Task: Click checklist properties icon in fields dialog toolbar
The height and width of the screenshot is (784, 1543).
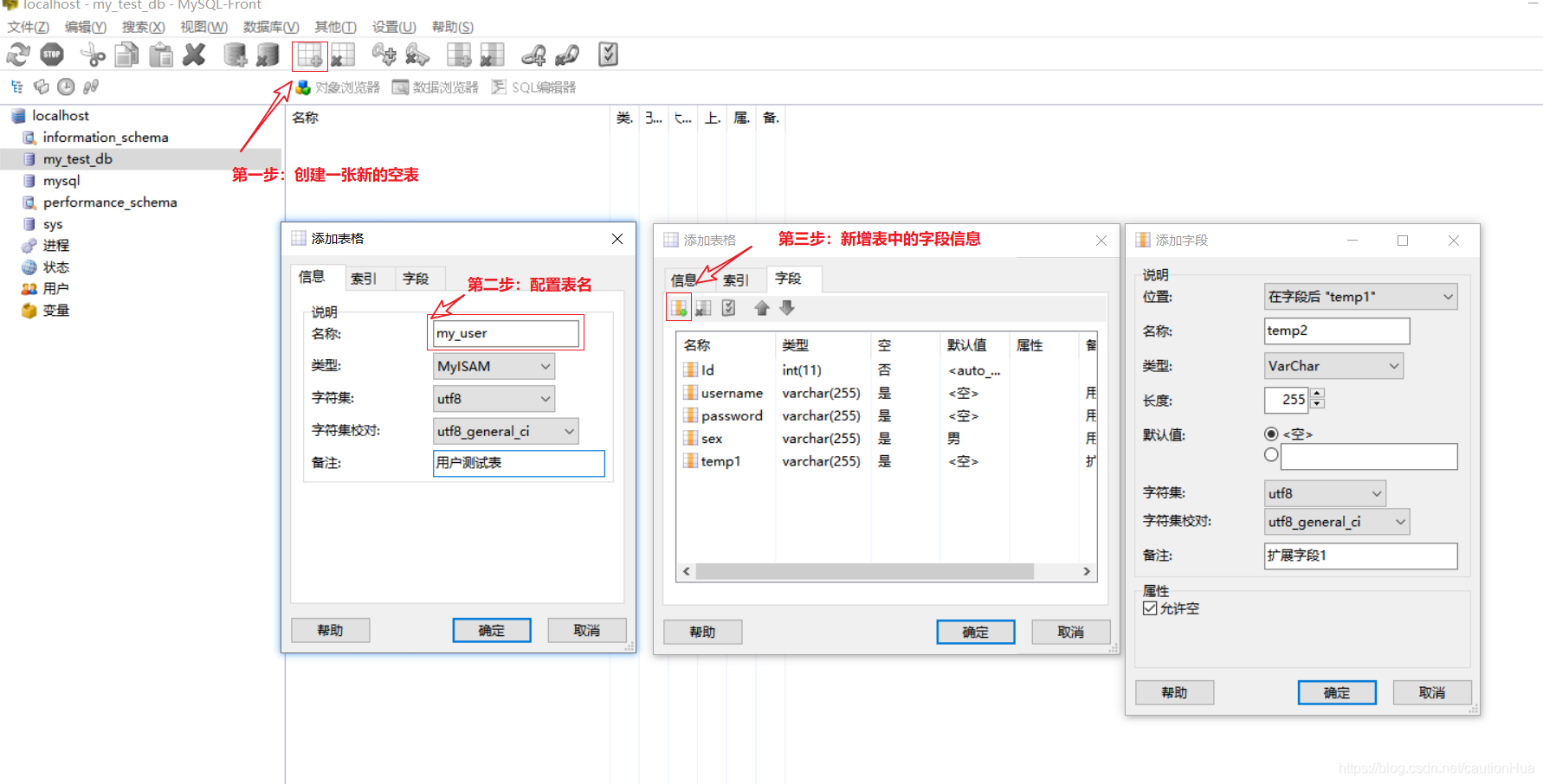Action: point(729,308)
